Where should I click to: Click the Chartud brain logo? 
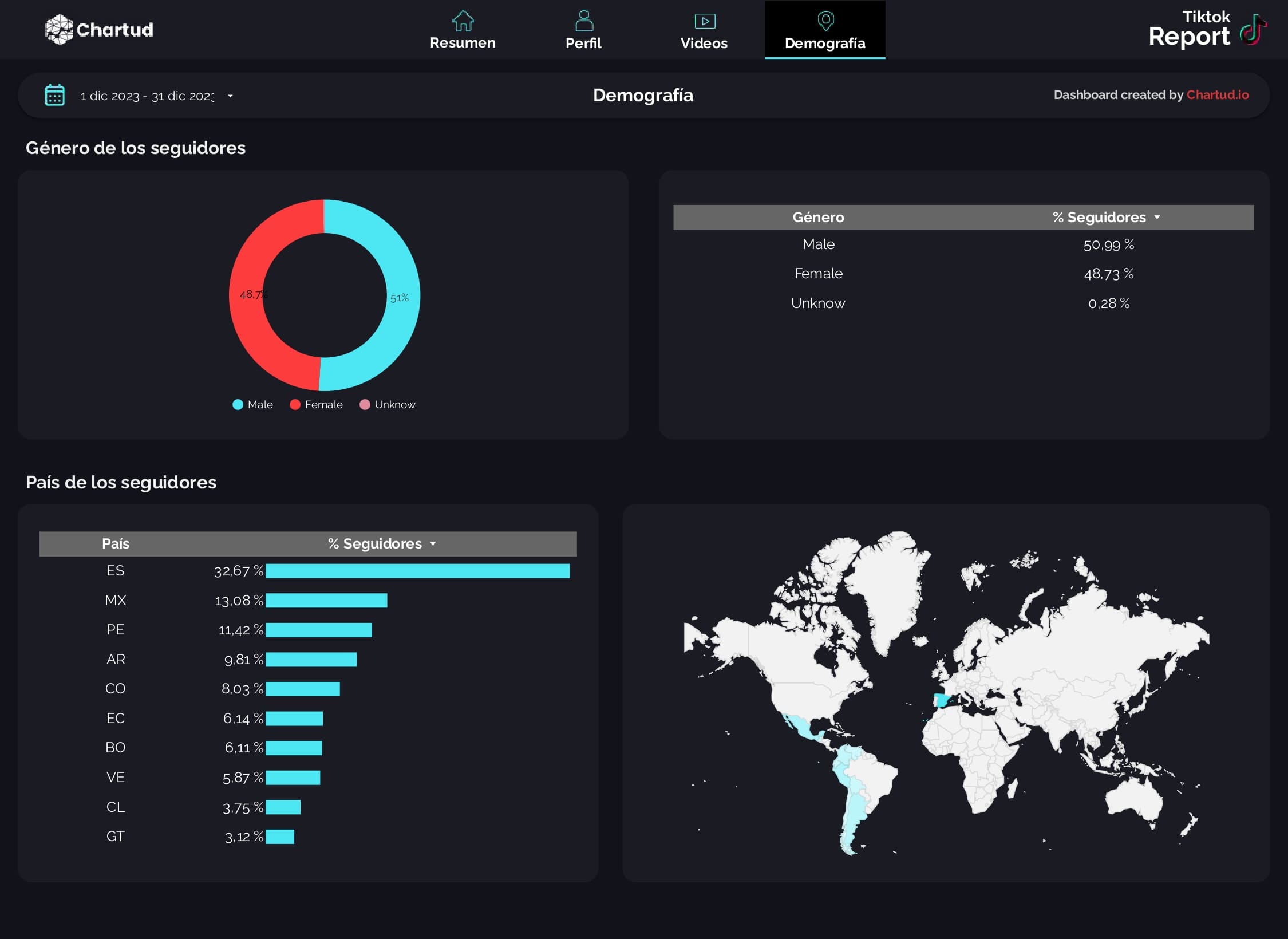59,29
